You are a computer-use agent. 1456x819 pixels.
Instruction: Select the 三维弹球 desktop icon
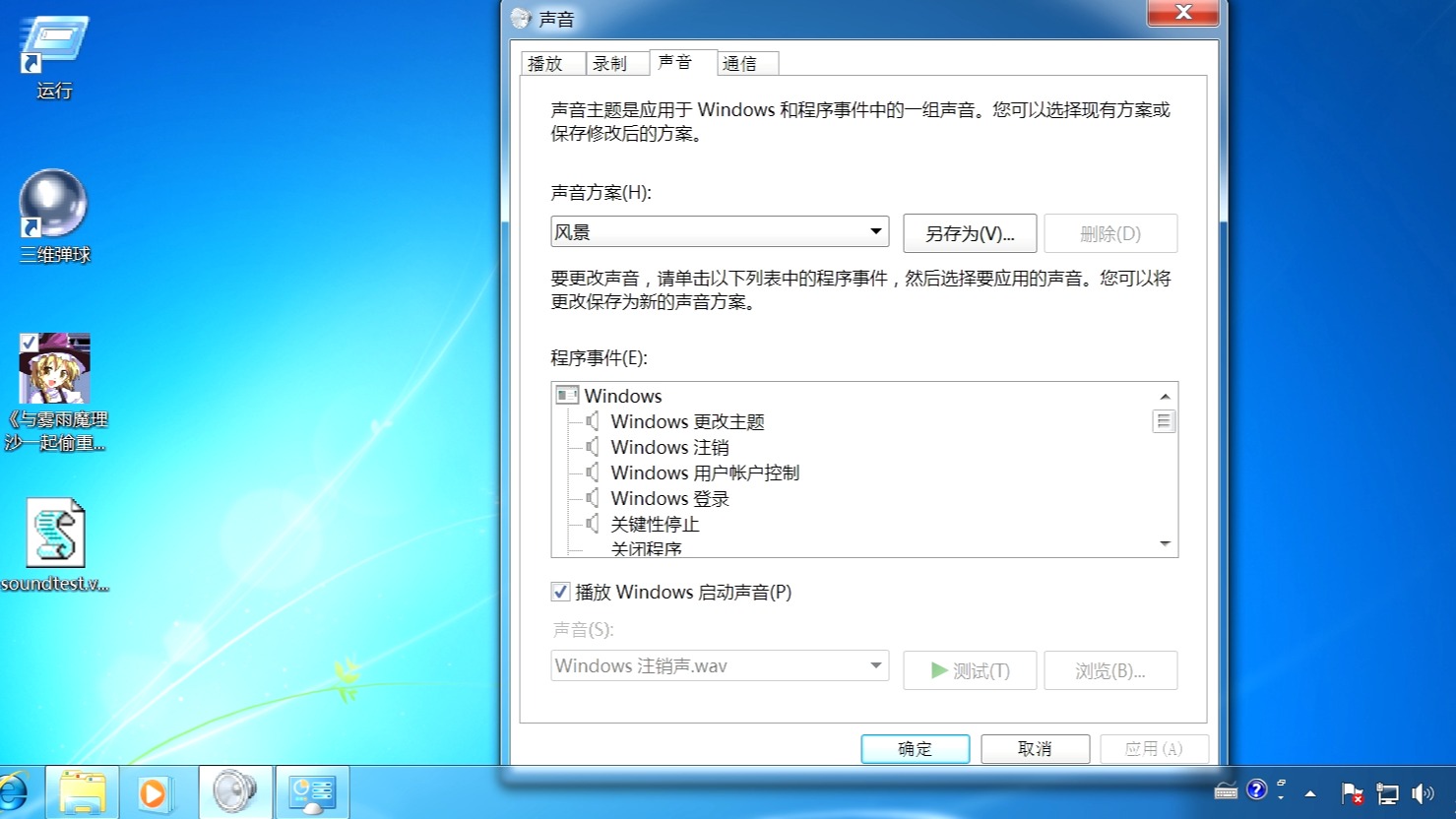click(54, 217)
